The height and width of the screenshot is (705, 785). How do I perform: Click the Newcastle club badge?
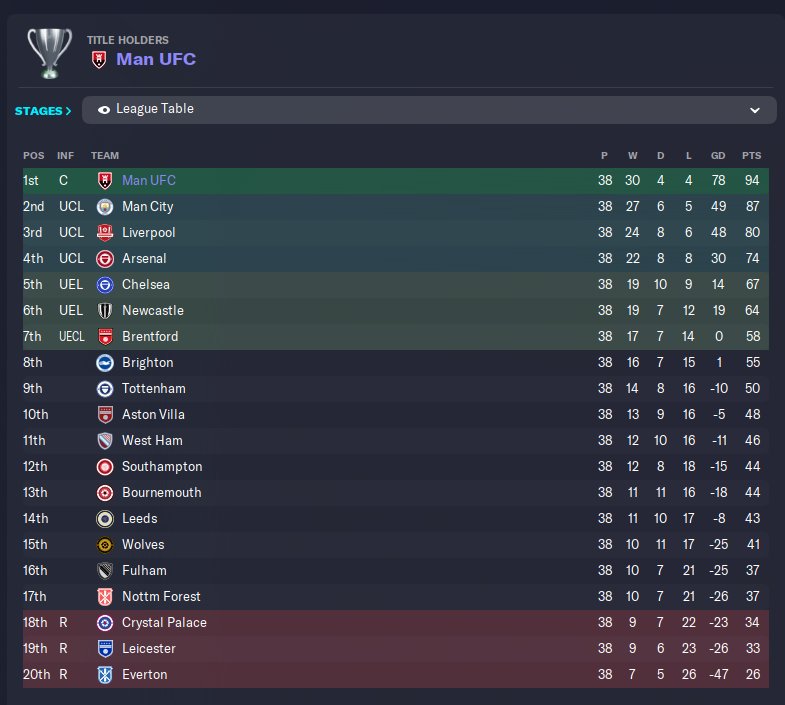(105, 311)
